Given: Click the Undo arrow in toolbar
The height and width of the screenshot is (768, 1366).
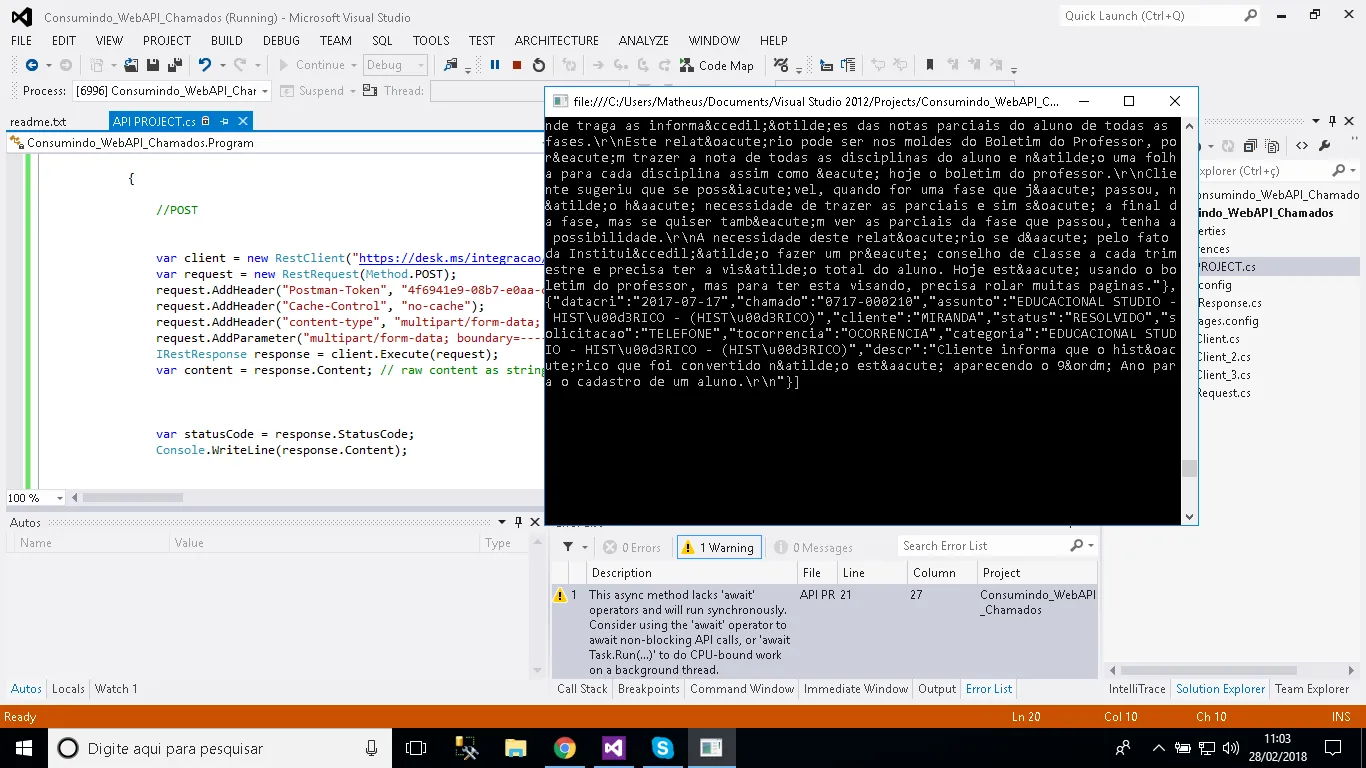Looking at the screenshot, I should (204, 65).
